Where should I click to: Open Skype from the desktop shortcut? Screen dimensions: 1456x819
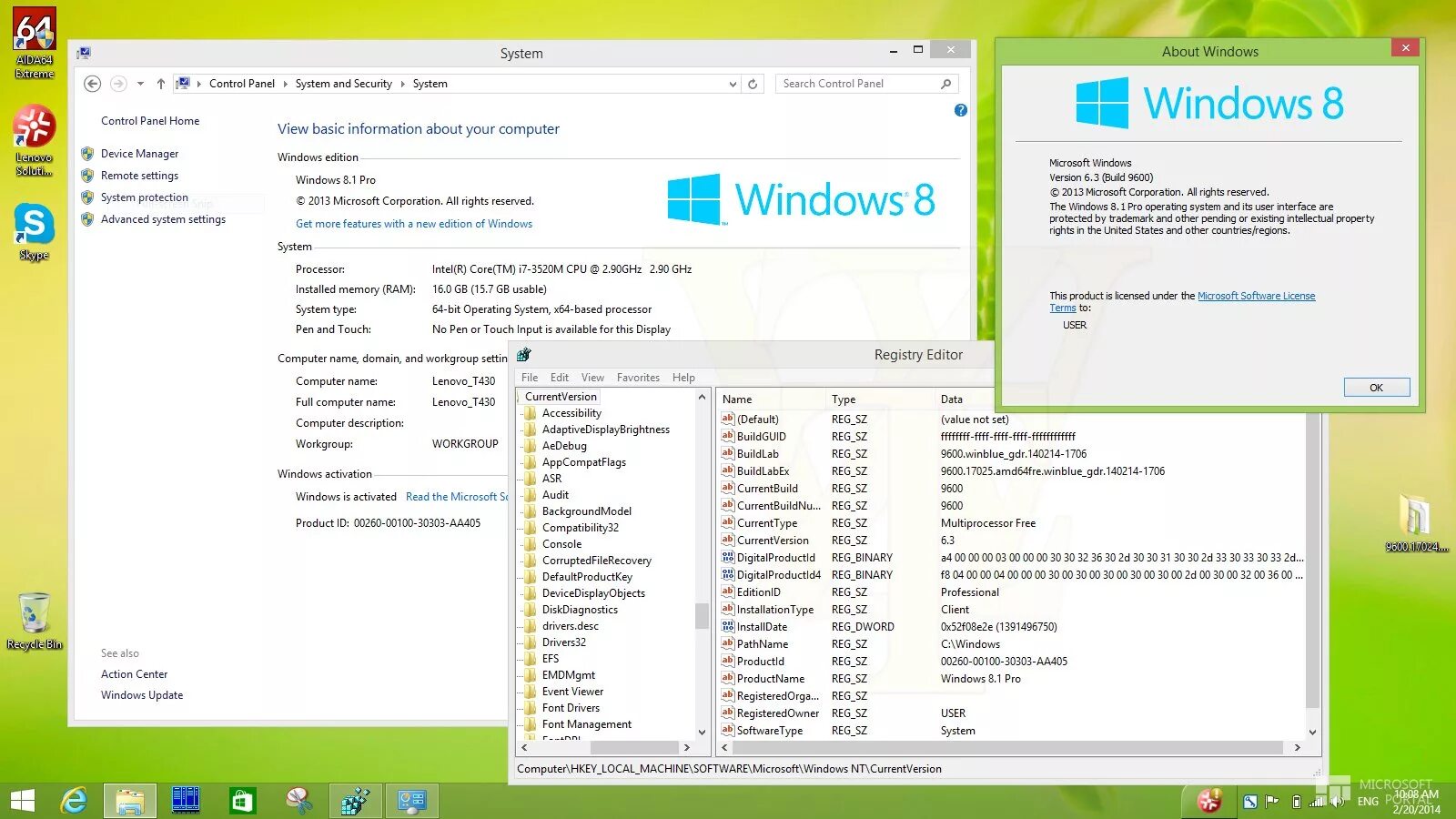(x=34, y=226)
